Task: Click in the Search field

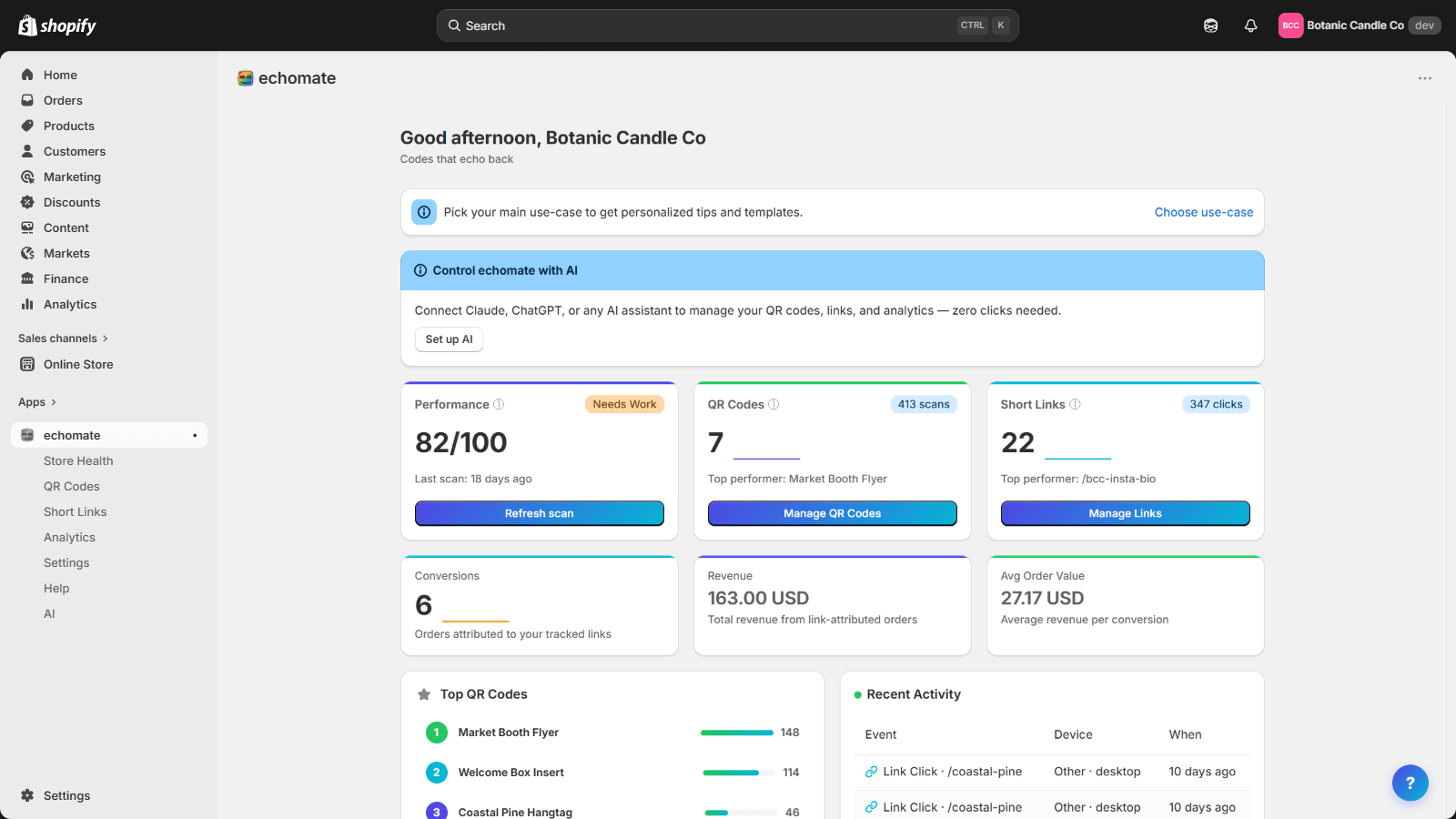Action: point(728,25)
